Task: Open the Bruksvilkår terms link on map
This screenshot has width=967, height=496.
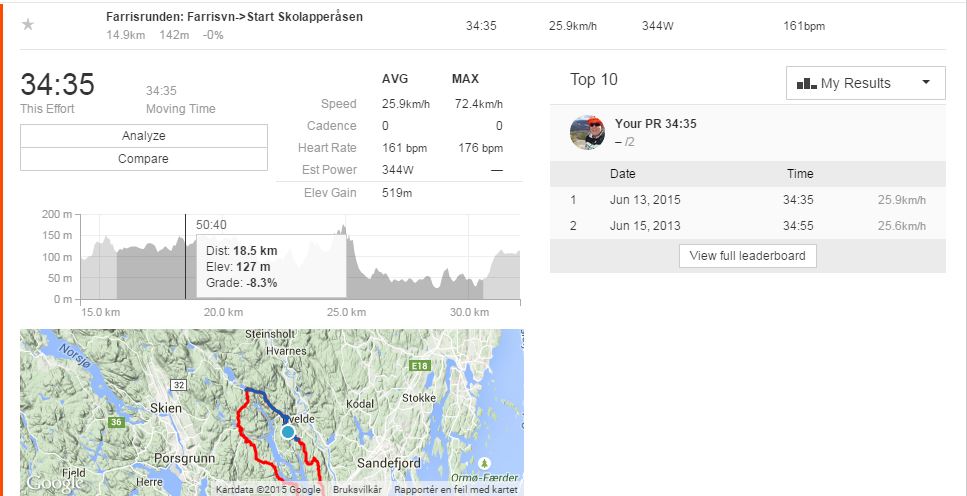Action: [358, 489]
